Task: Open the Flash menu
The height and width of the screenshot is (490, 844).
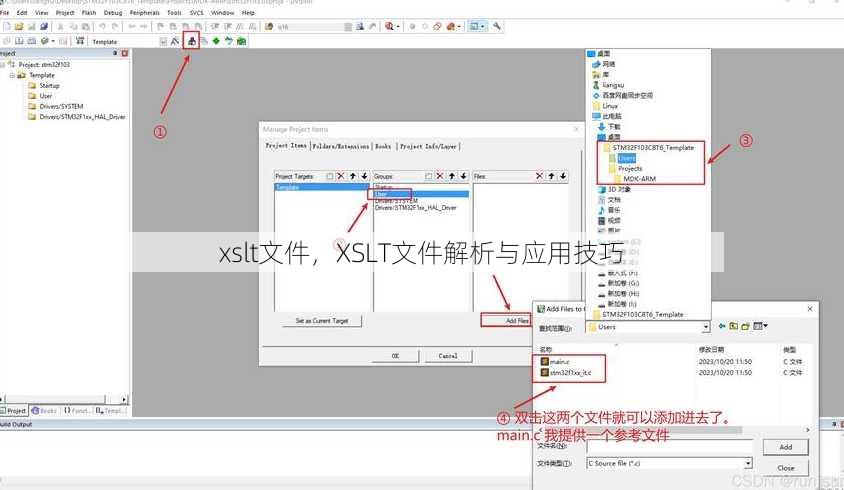Action: click(x=89, y=12)
